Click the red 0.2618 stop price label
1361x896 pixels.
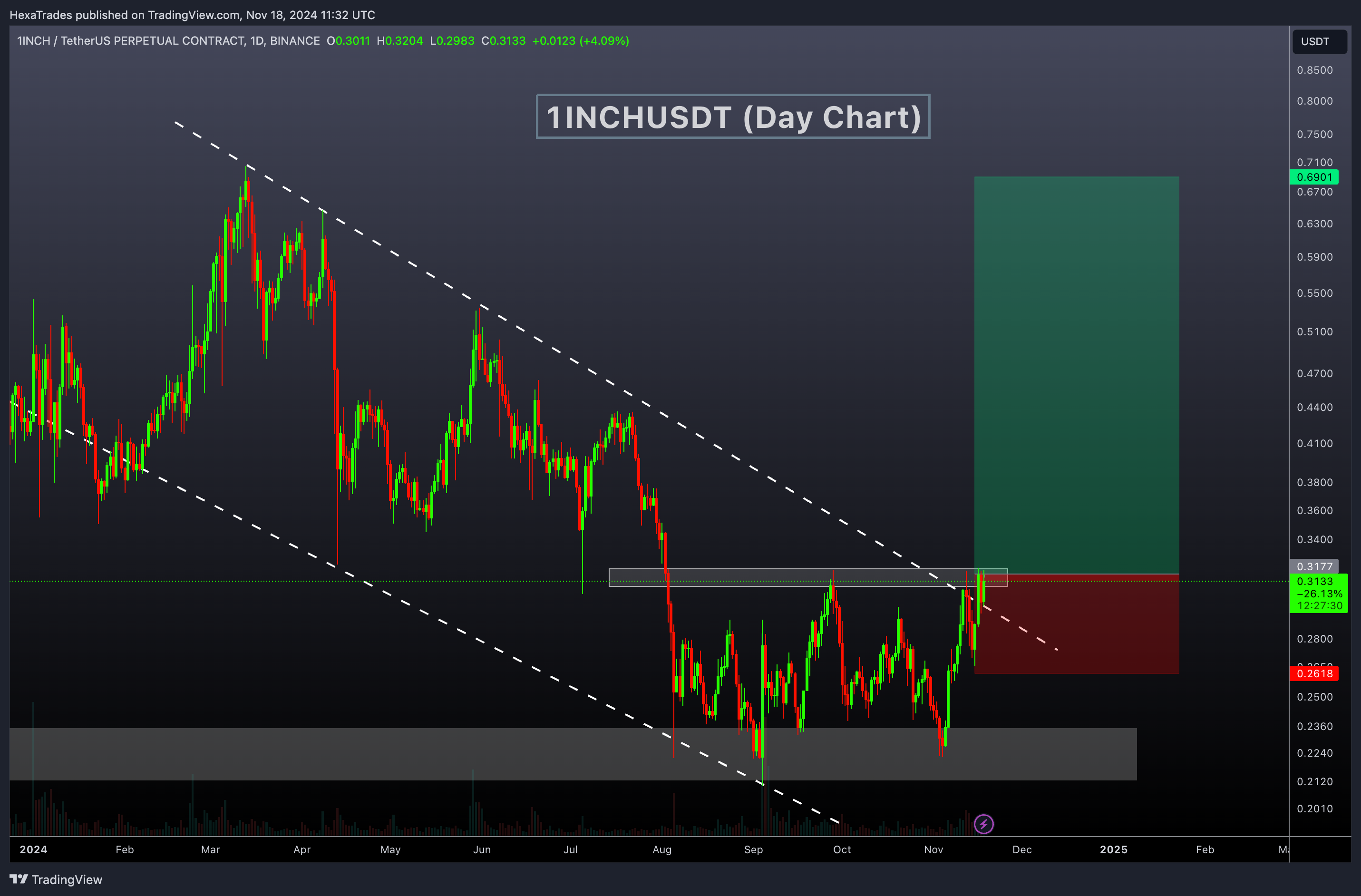[1314, 673]
